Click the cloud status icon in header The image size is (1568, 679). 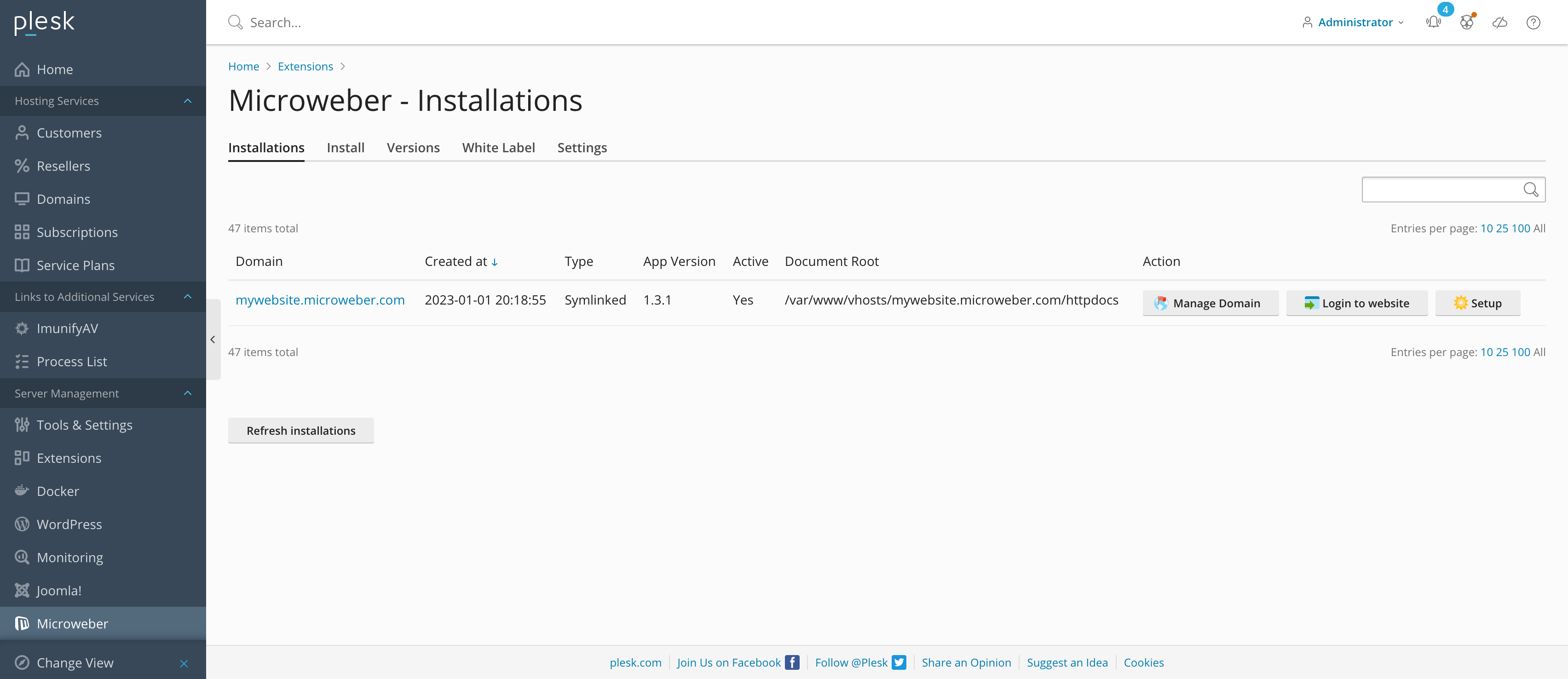click(1499, 23)
